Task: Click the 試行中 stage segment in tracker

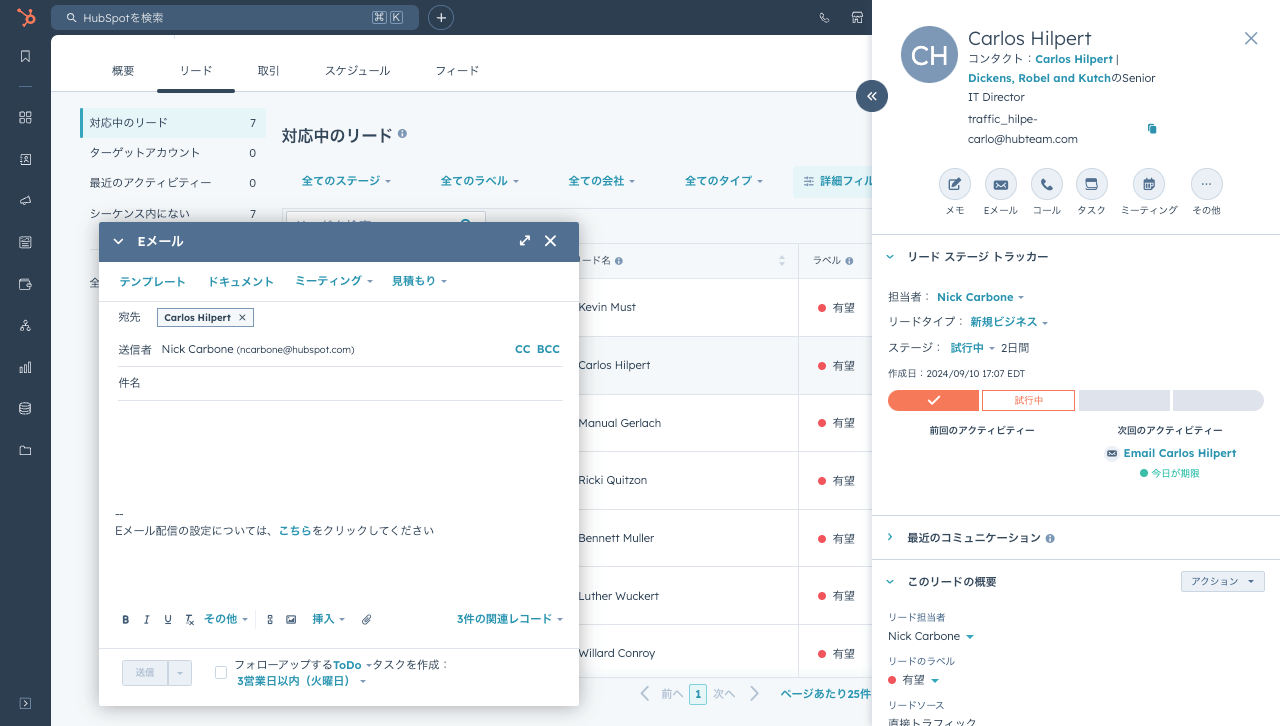Action: tap(1028, 400)
